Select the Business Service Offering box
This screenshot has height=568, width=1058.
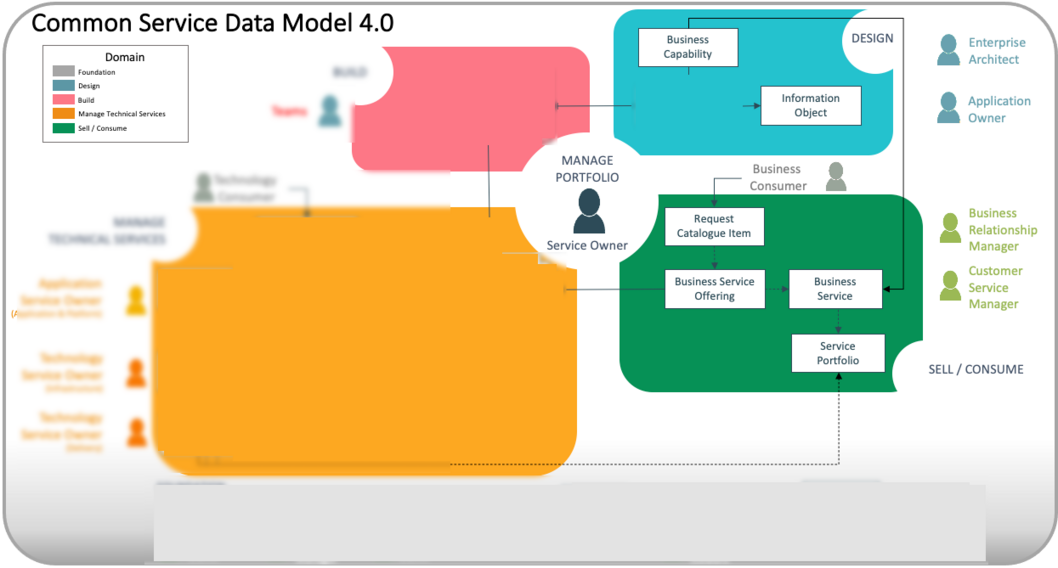tap(715, 289)
